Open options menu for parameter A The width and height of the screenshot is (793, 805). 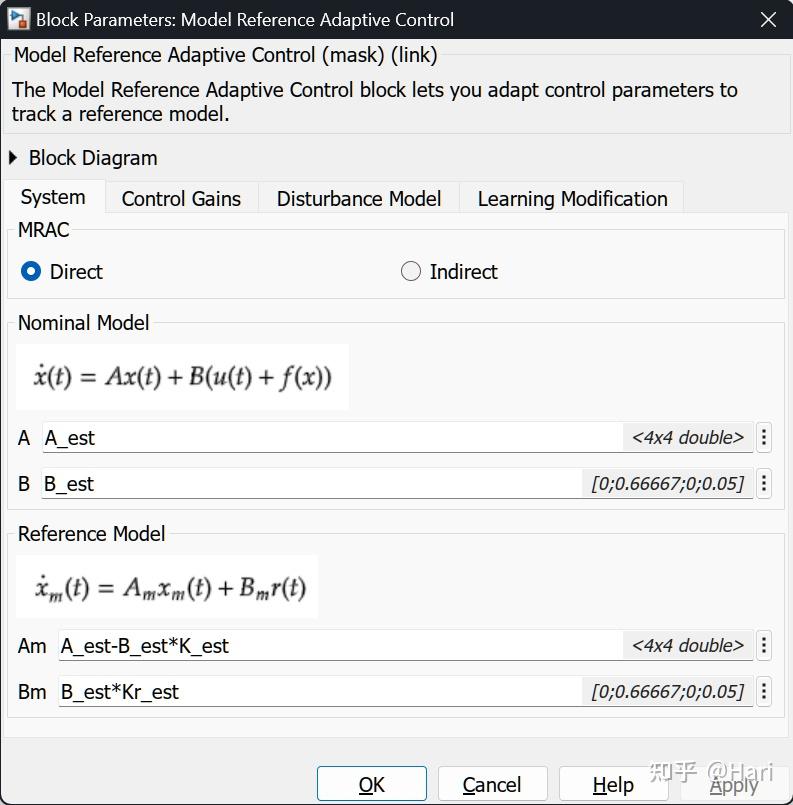[764, 437]
